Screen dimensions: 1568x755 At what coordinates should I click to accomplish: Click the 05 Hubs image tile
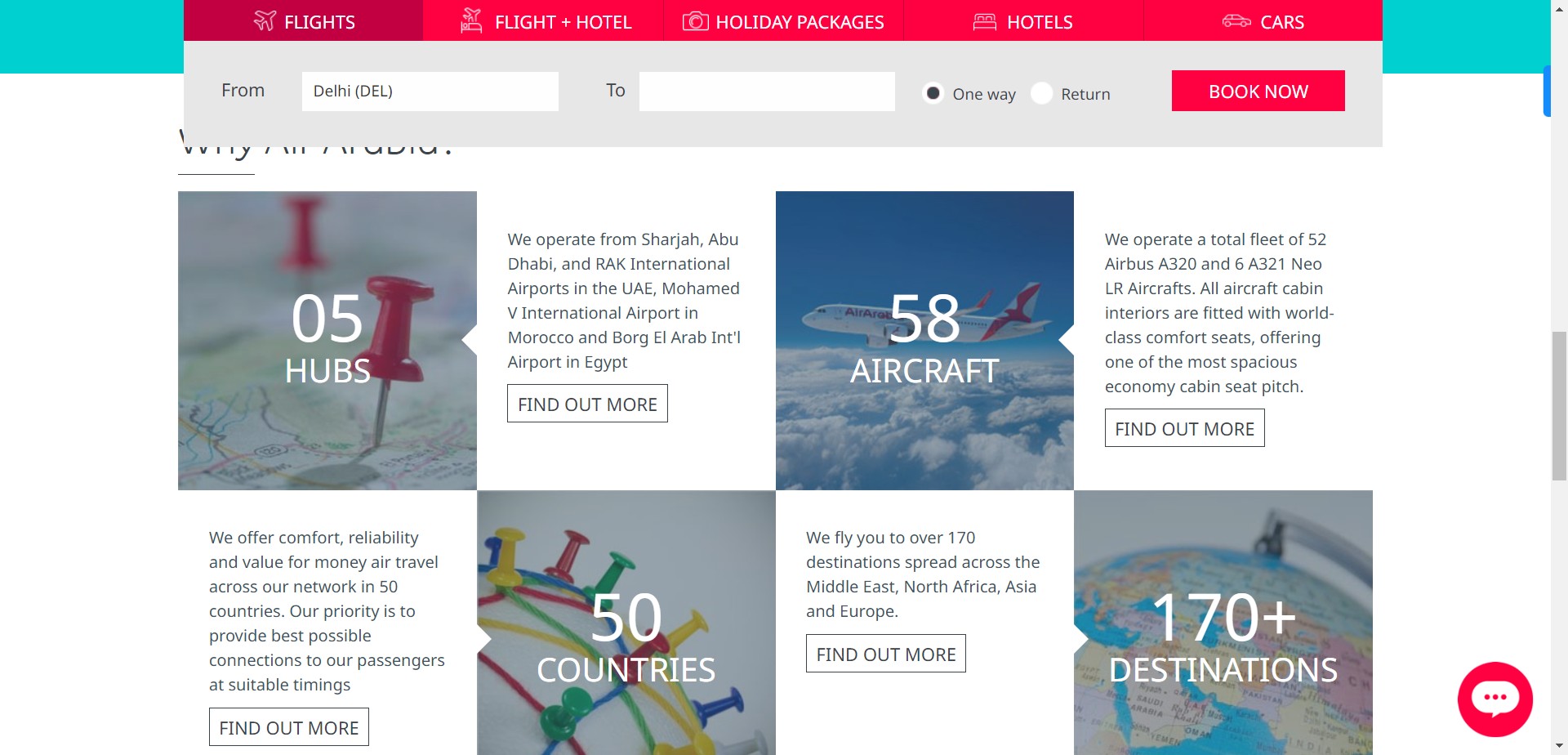coord(327,340)
